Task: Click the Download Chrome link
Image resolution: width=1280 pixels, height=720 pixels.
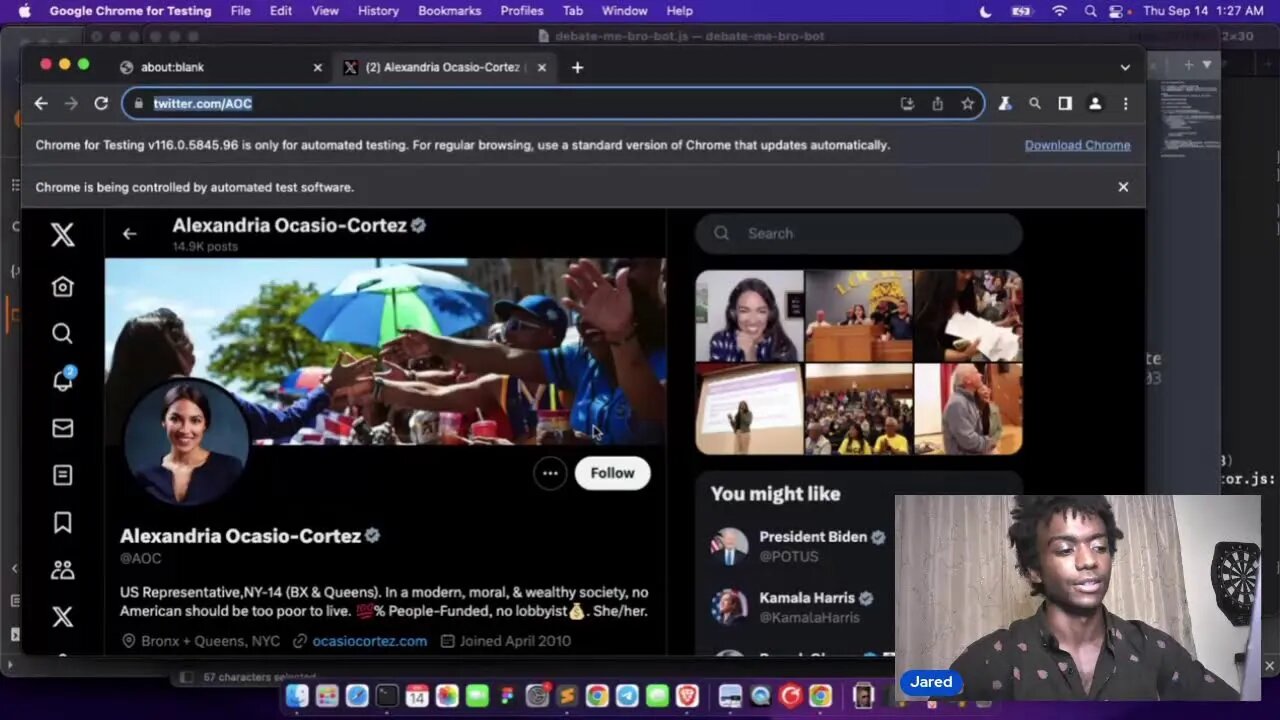Action: [x=1077, y=145]
